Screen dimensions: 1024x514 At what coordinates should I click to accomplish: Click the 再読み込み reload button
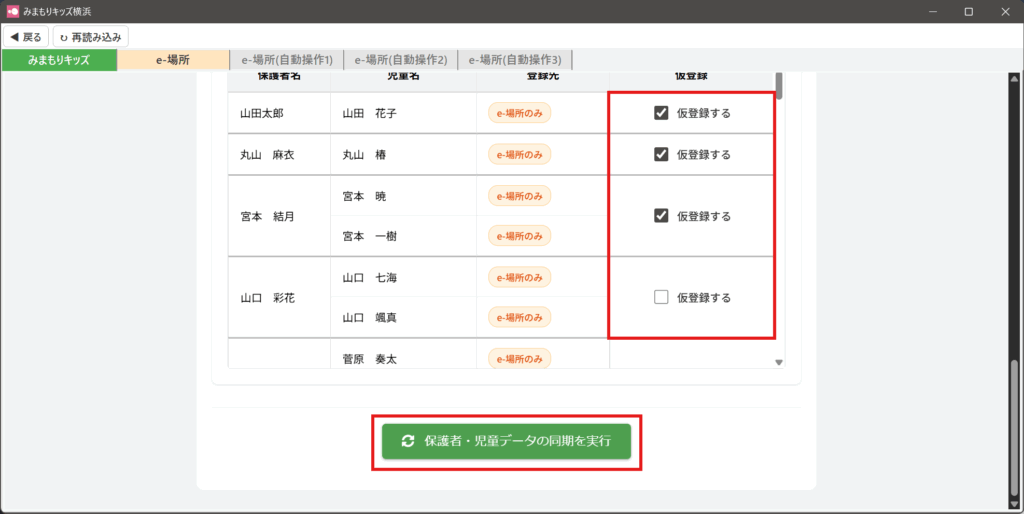pyautogui.click(x=90, y=37)
